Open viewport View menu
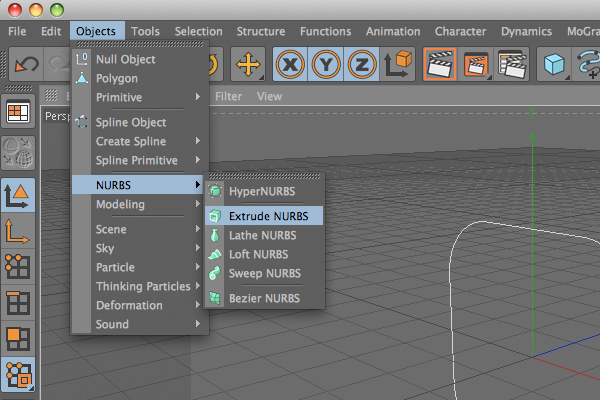Image resolution: width=600 pixels, height=400 pixels. tap(269, 96)
